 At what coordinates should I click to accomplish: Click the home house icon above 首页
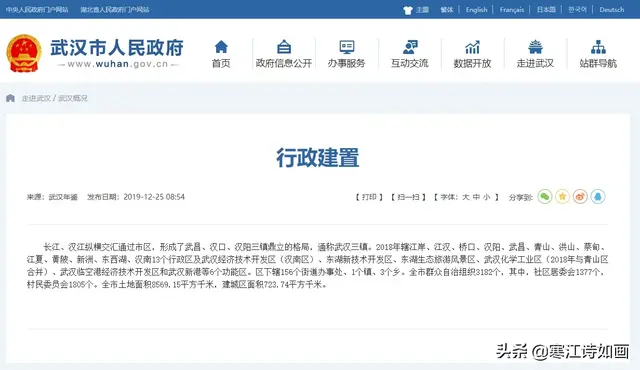[x=221, y=47]
